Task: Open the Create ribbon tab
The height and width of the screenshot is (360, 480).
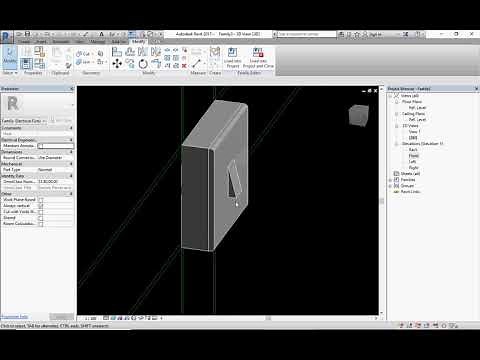Action: pyautogui.click(x=24, y=42)
